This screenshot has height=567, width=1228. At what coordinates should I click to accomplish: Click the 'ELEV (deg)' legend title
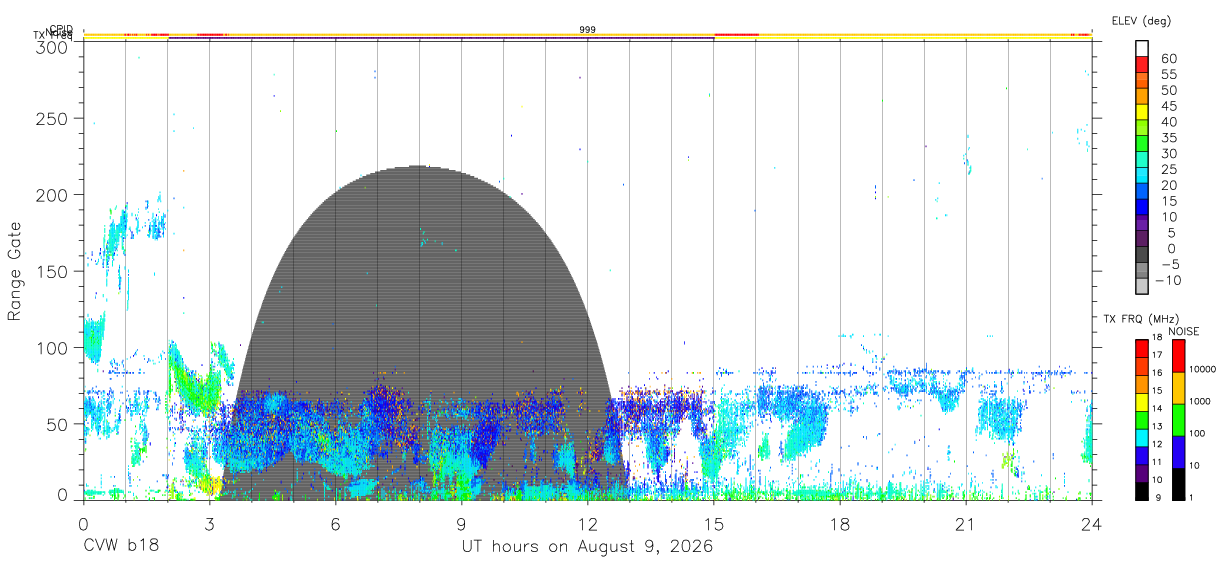[1141, 20]
